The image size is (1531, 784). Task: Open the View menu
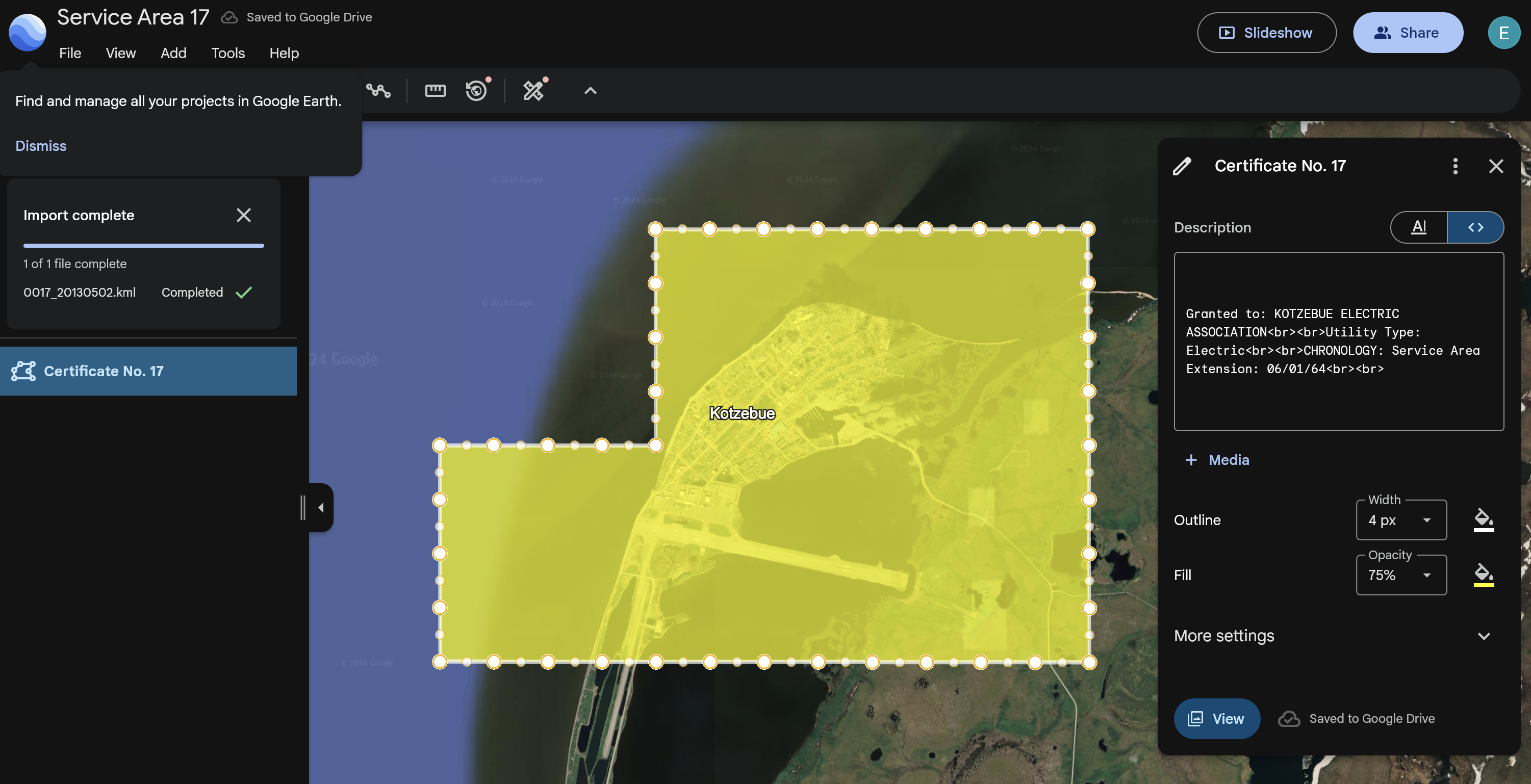(x=121, y=53)
